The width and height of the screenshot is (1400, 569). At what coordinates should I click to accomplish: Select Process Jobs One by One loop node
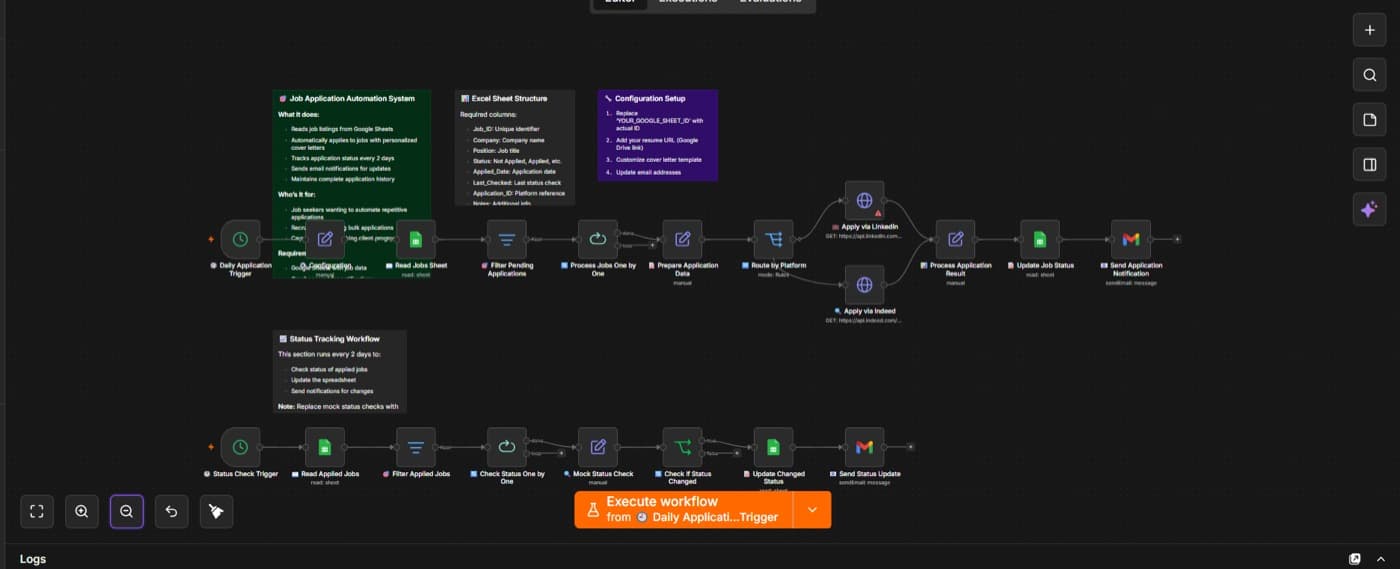598,240
